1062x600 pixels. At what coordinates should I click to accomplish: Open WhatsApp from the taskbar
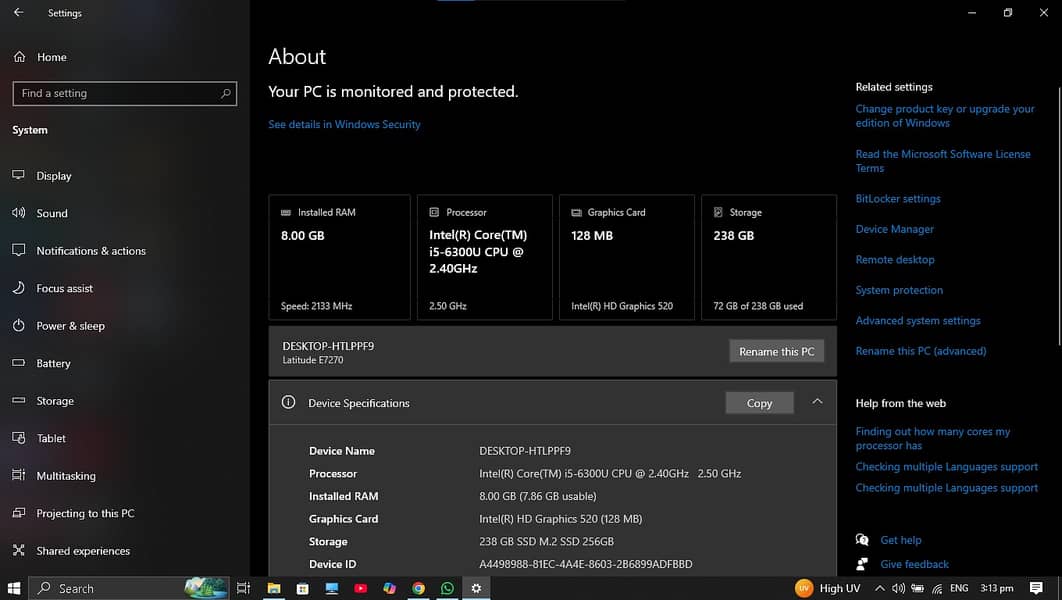[x=447, y=589]
